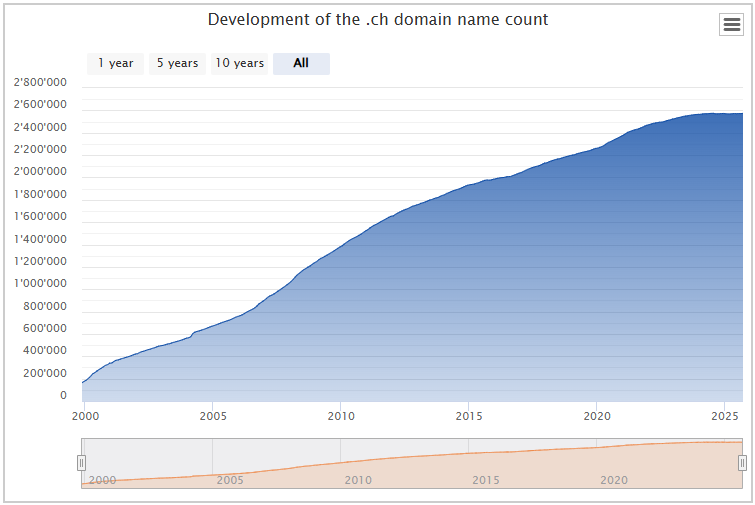Click the chart title about .ch domain count

pyautogui.click(x=377, y=20)
